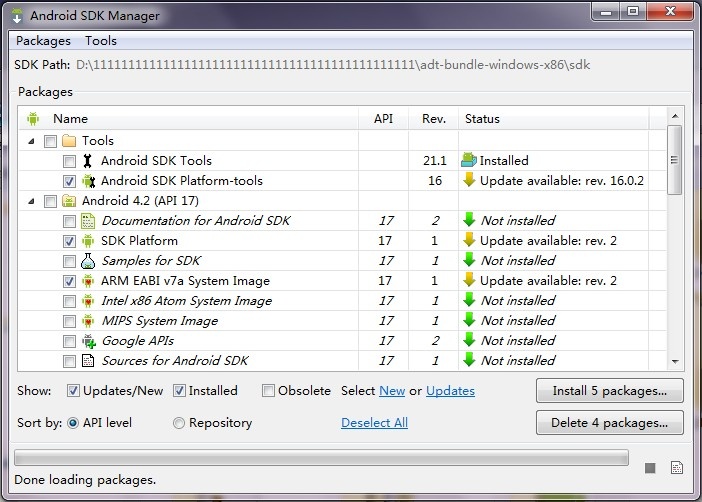Open the log window icon at bottom right
702x502 pixels.
(x=676, y=467)
